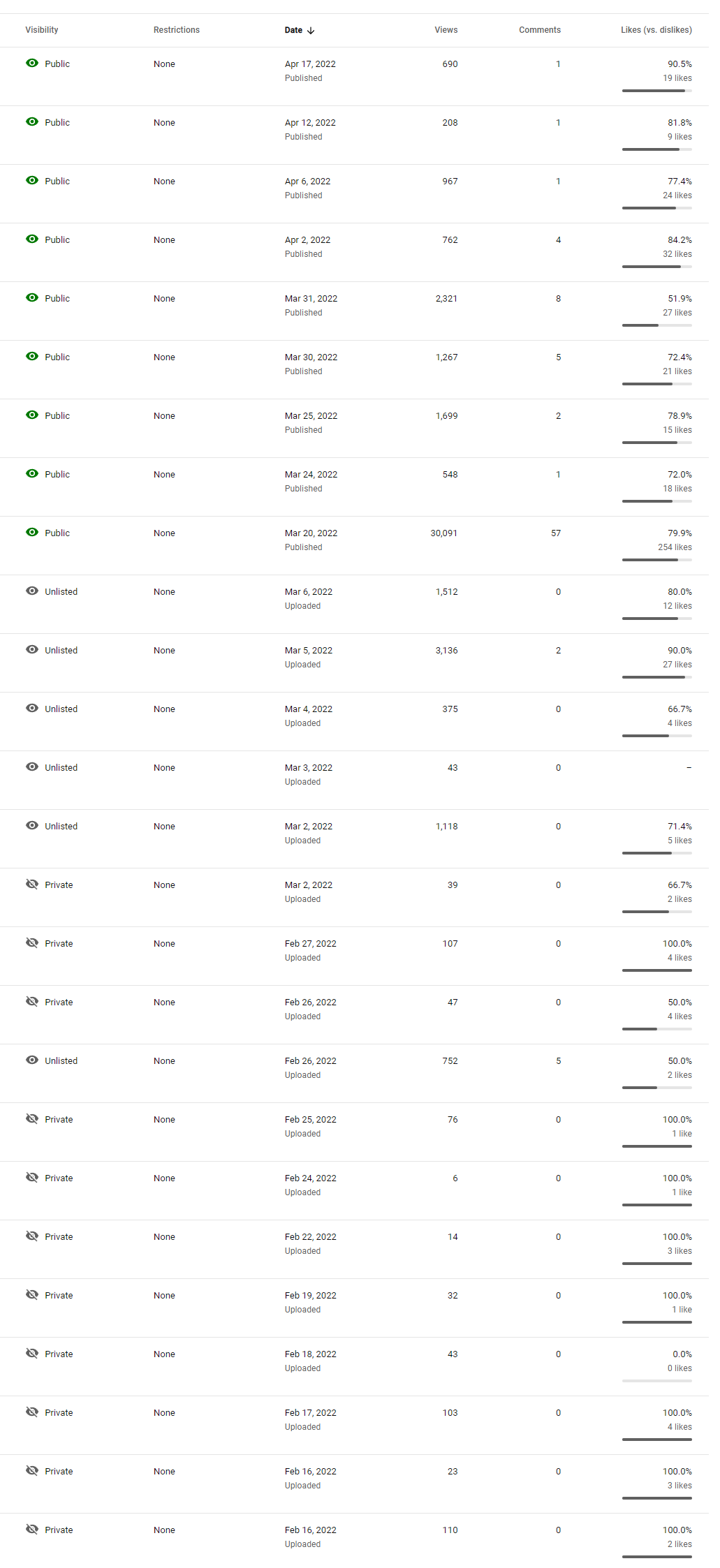The width and height of the screenshot is (720, 1568).
Task: Open Restrictions None for Apr 6, 2022 video
Action: click(x=164, y=181)
